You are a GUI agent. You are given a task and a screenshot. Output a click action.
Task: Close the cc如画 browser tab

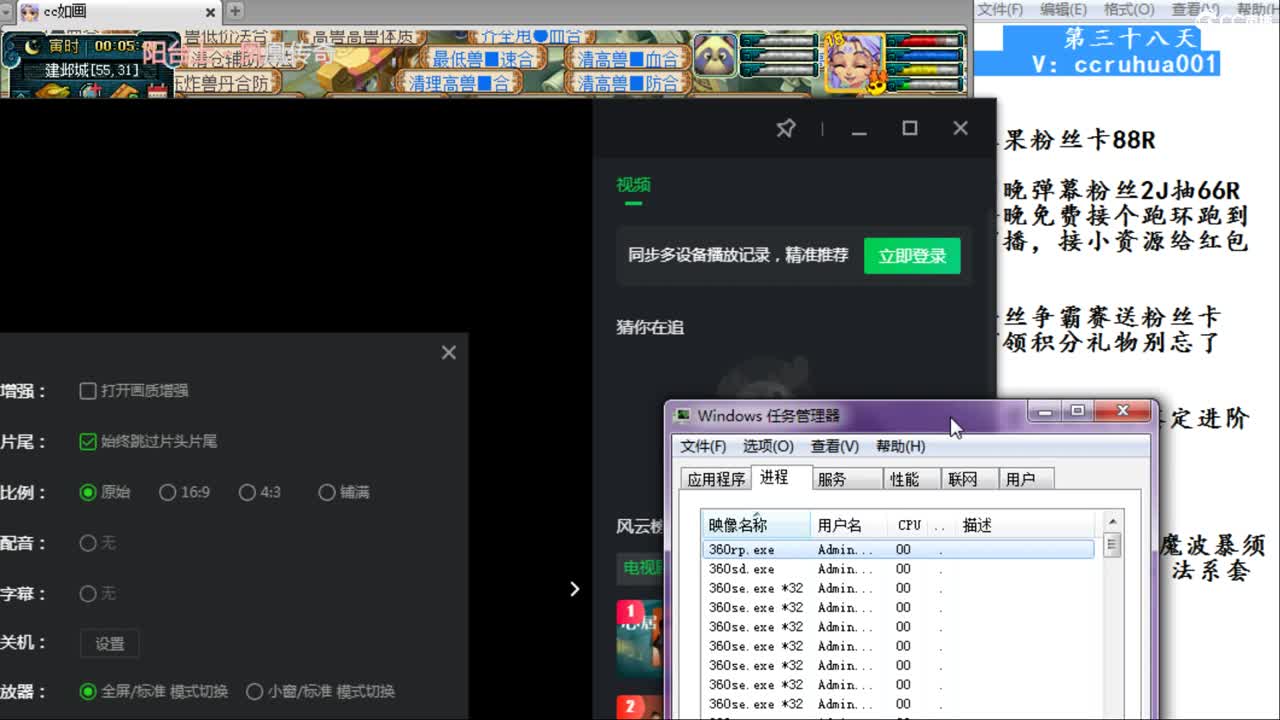coord(211,11)
